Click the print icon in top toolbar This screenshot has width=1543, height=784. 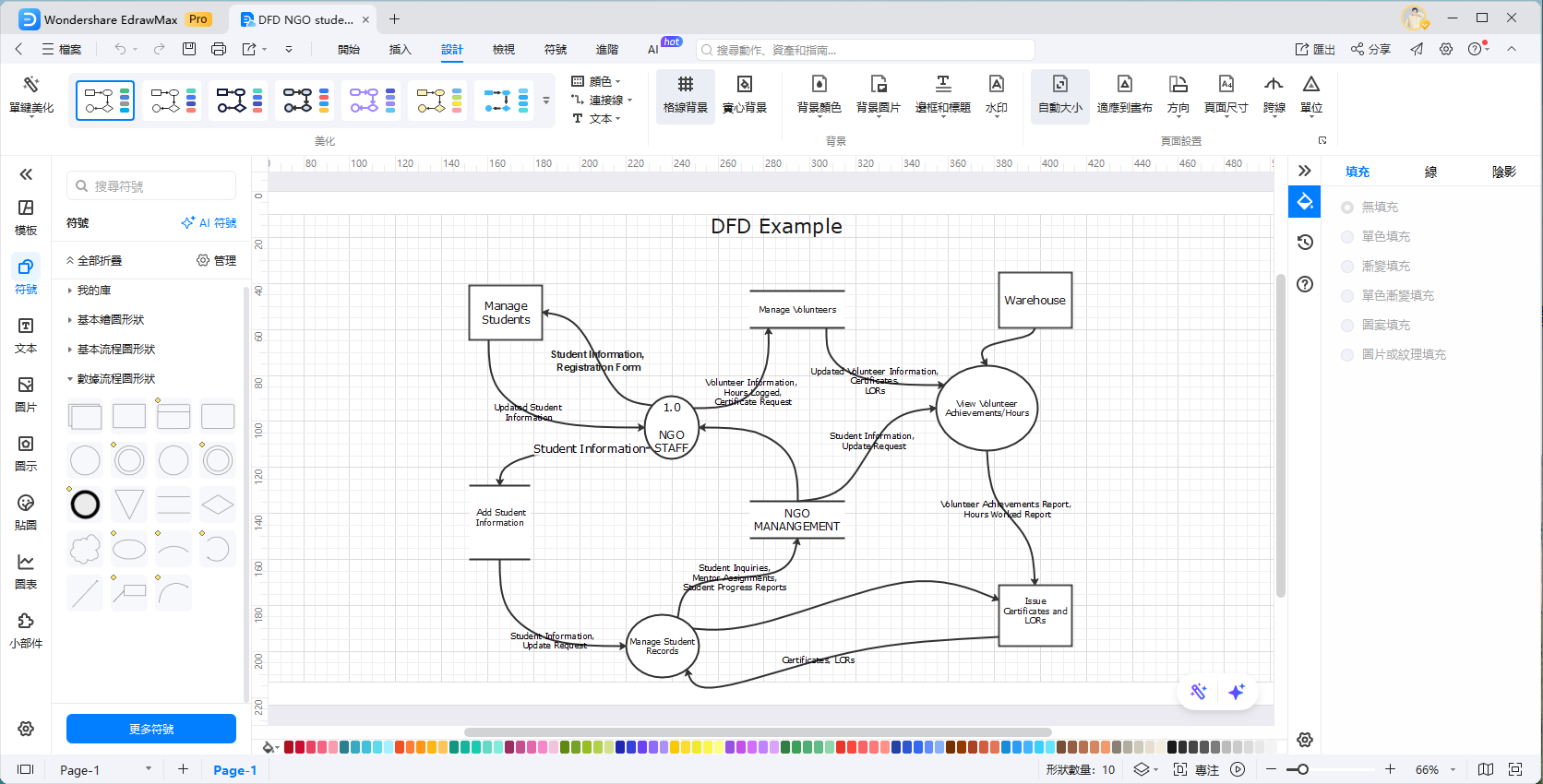coord(219,49)
